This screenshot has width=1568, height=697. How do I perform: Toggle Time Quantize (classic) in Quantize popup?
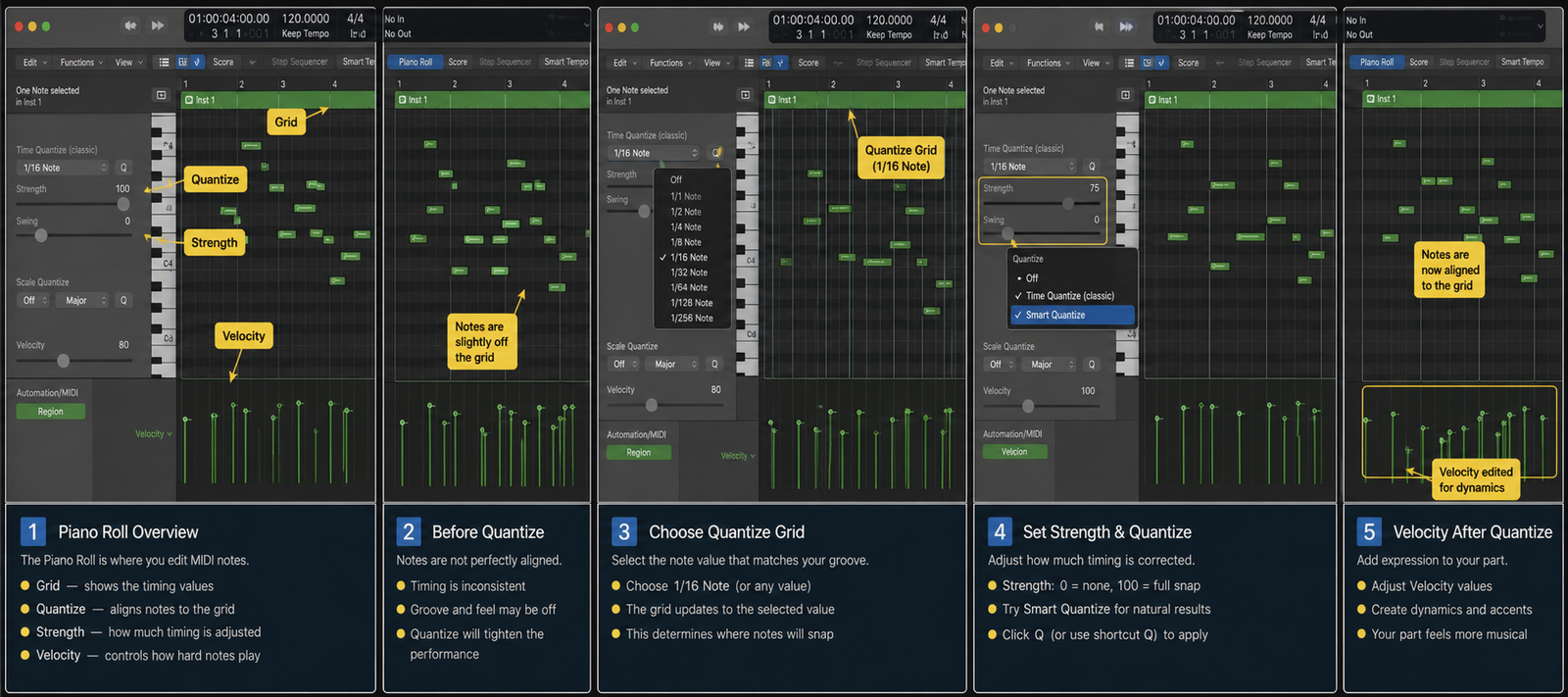[x=1072, y=295]
